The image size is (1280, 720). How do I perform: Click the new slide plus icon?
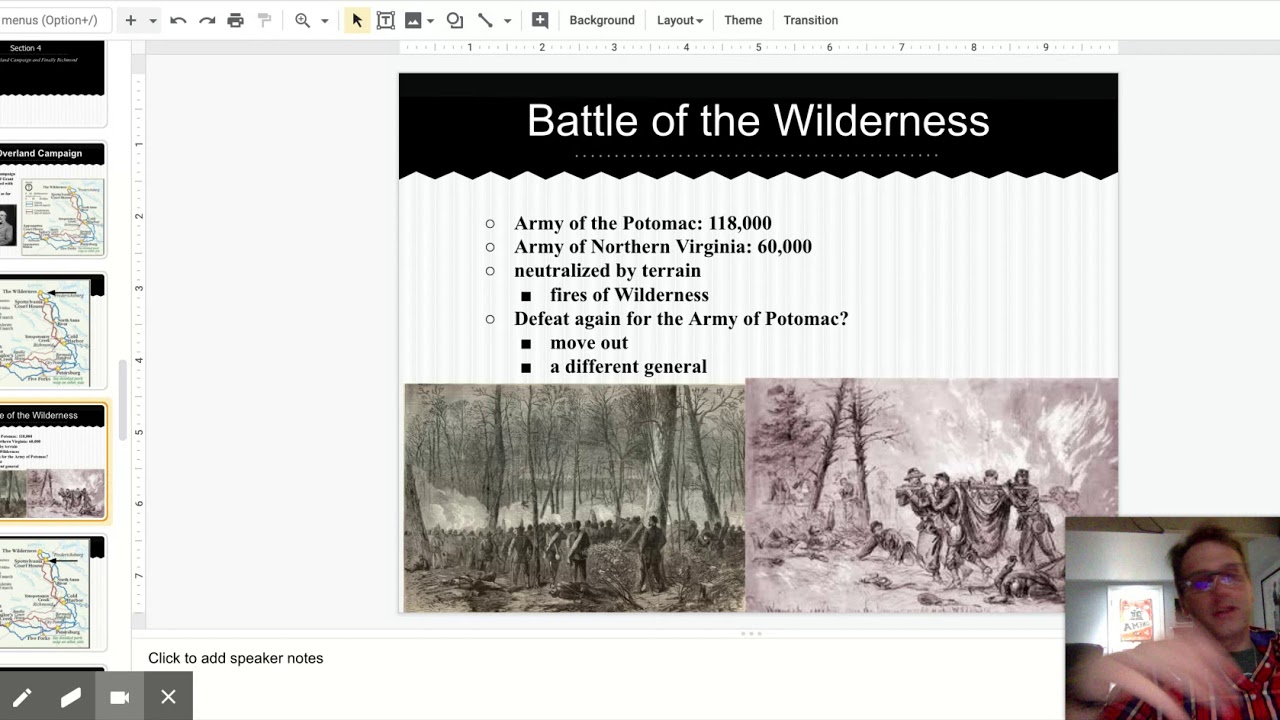pos(130,20)
